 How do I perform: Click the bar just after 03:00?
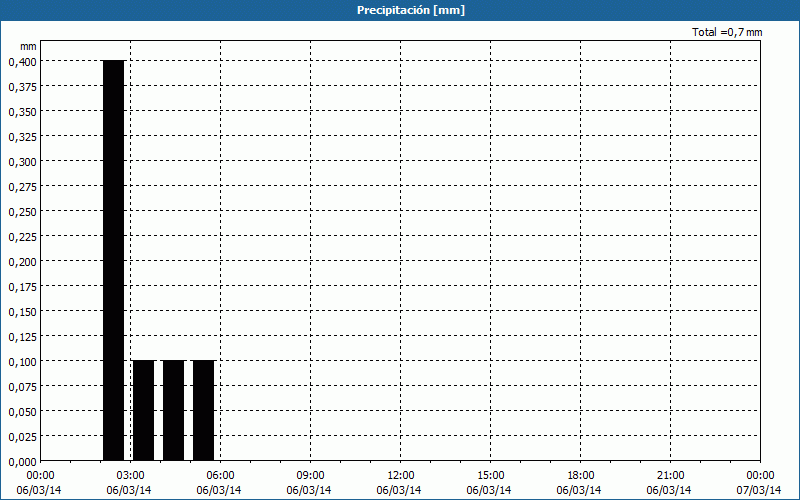pyautogui.click(x=143, y=410)
